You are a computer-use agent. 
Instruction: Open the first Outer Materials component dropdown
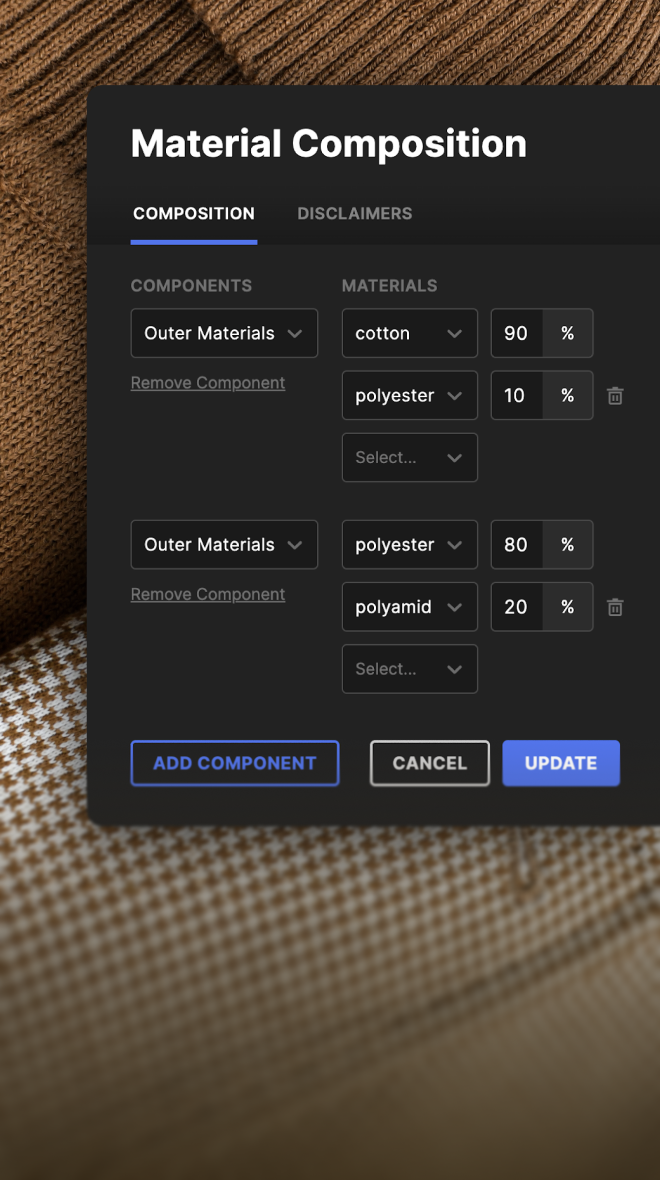(x=224, y=334)
